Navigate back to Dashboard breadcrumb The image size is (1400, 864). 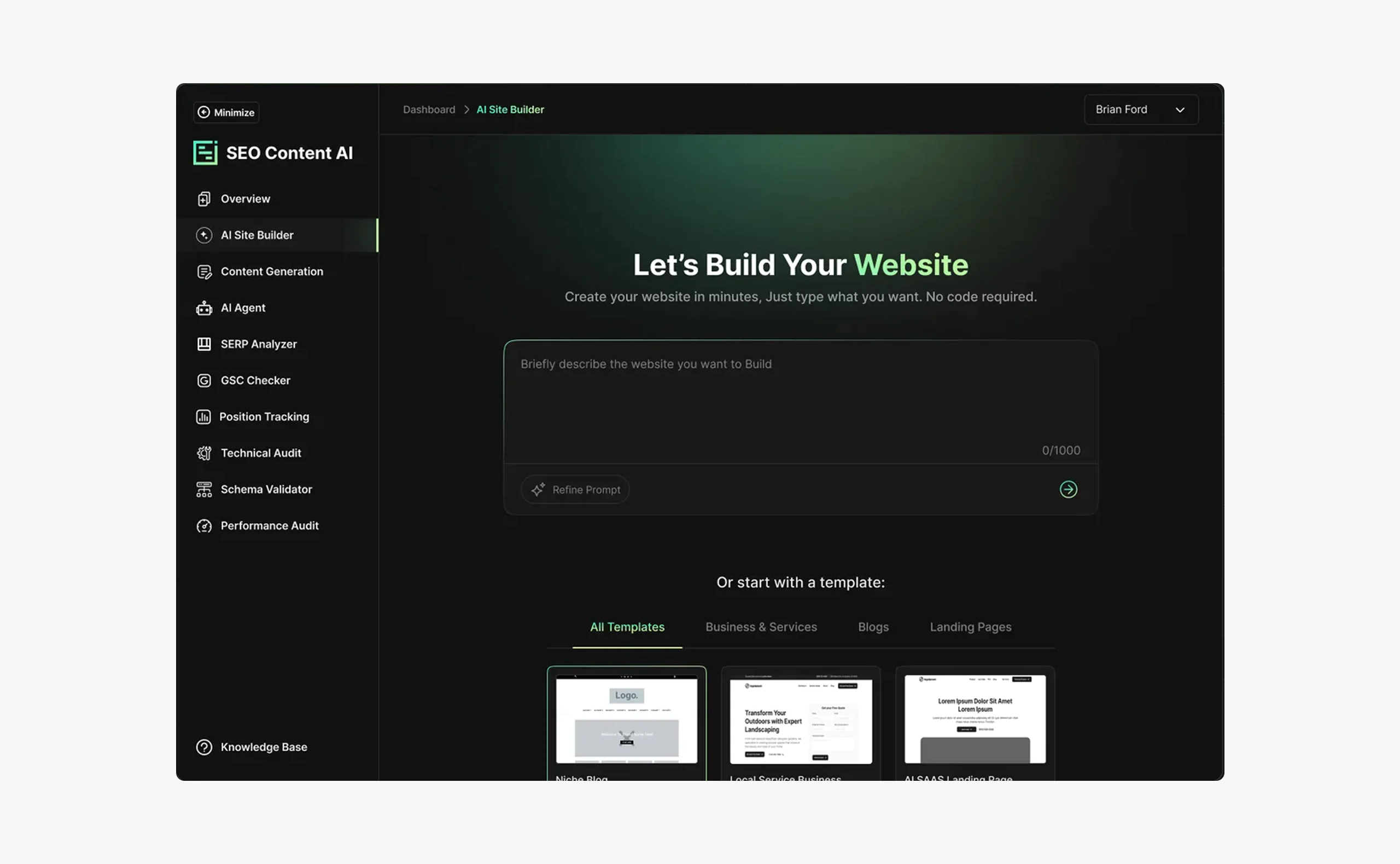(429, 109)
